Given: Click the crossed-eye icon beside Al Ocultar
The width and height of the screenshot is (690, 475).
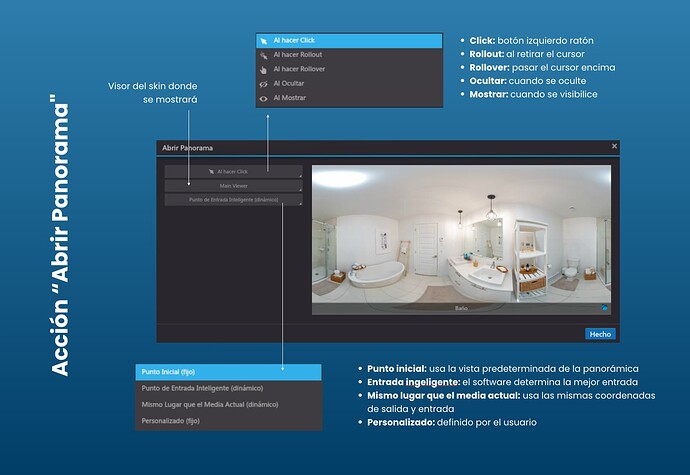Looking at the screenshot, I should point(264,84).
